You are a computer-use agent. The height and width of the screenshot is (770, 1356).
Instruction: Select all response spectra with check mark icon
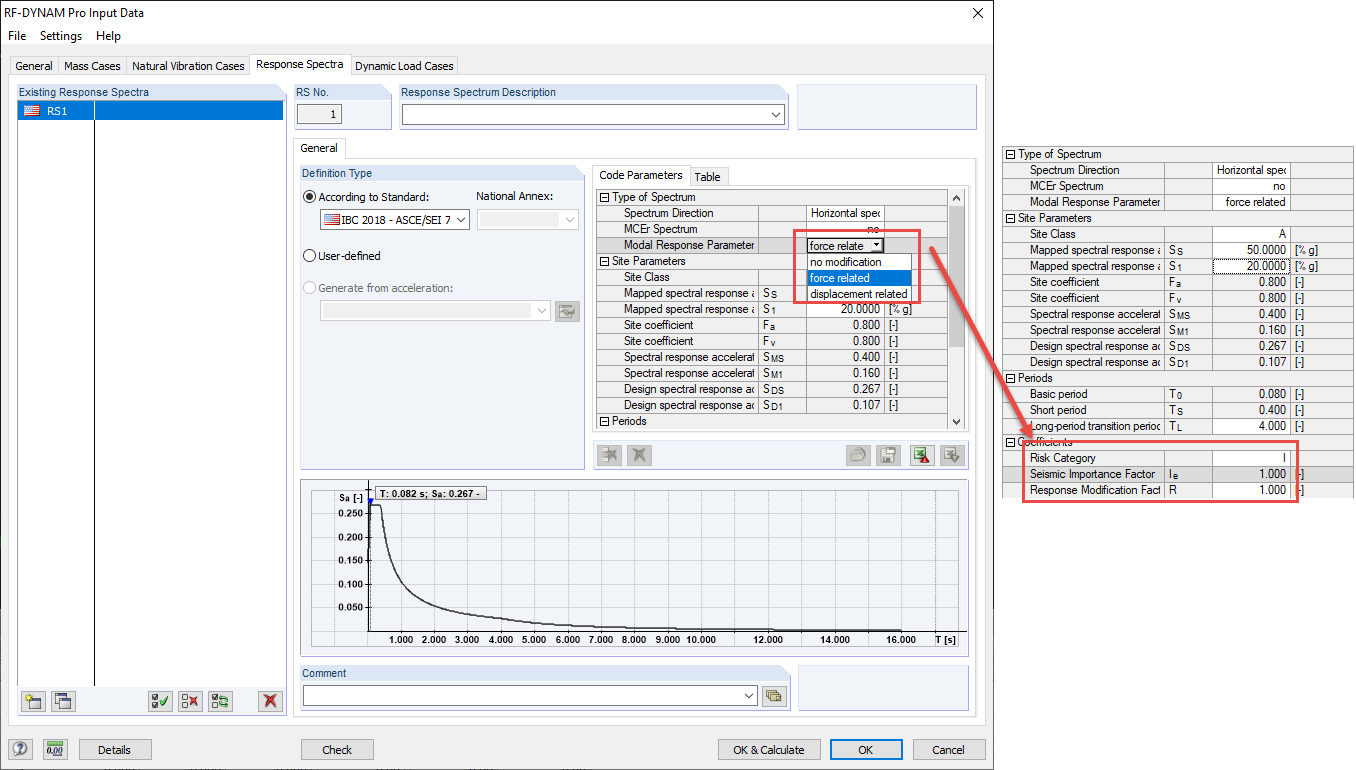tap(159, 701)
